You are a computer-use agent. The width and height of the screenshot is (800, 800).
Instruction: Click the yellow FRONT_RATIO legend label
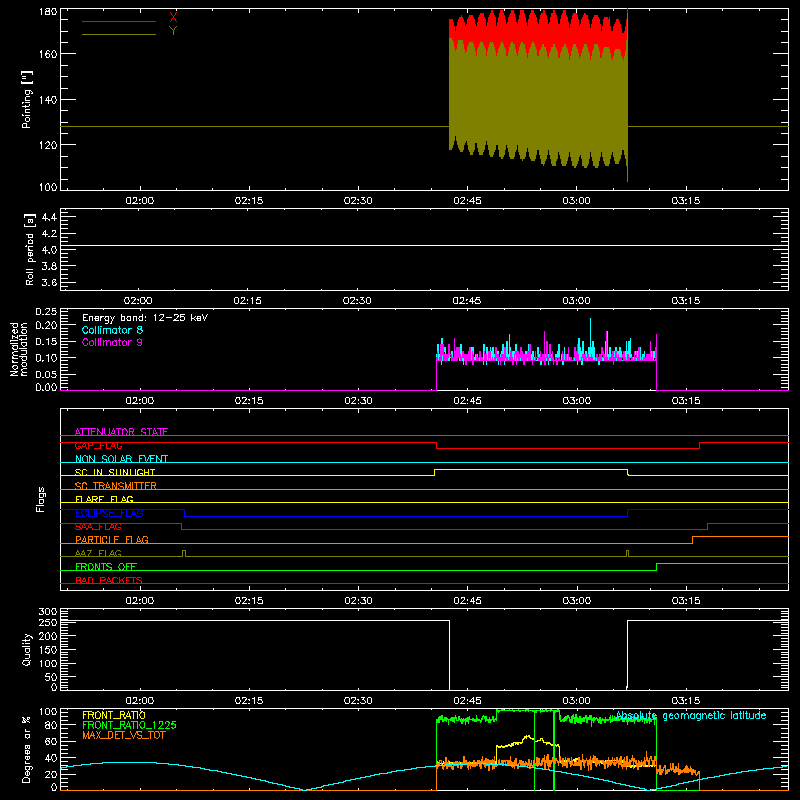click(x=114, y=715)
